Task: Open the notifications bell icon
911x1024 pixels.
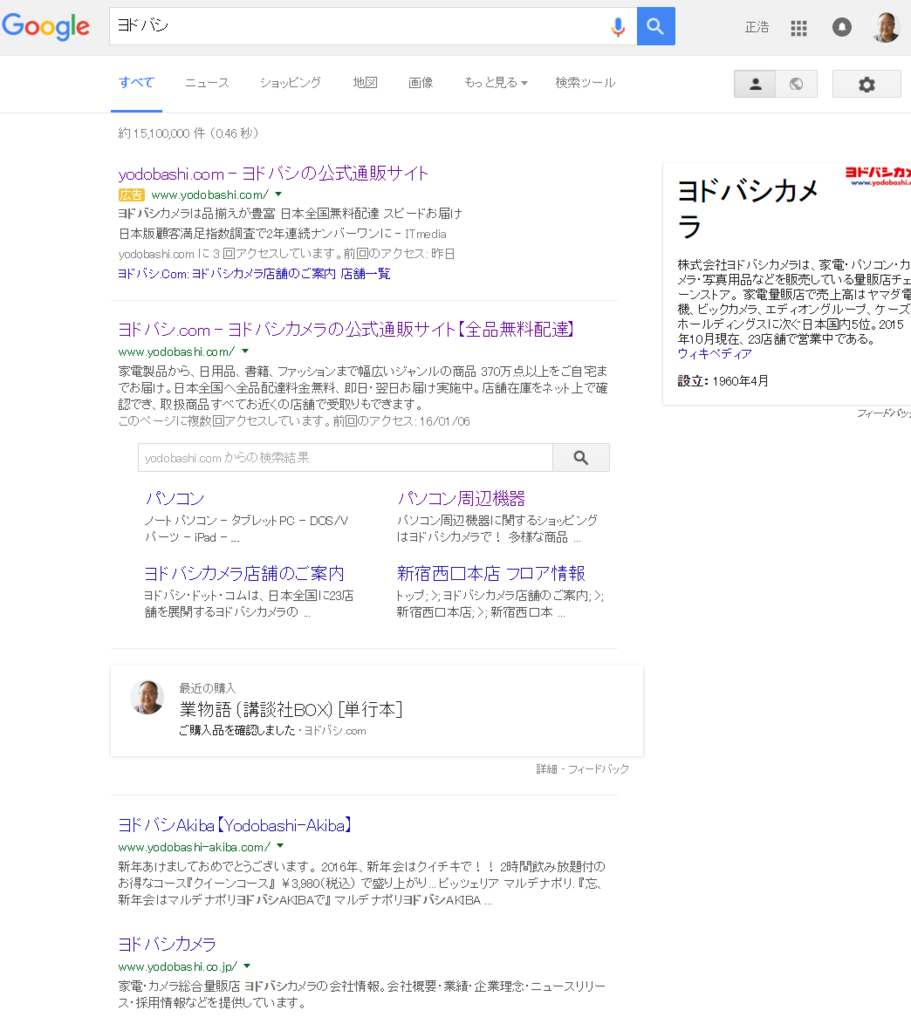Action: 842,27
